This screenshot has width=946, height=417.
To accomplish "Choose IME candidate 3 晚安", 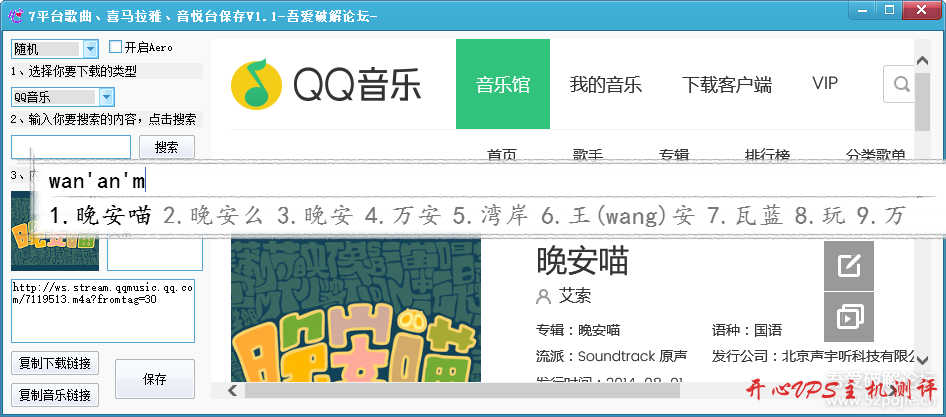I will tap(315, 215).
